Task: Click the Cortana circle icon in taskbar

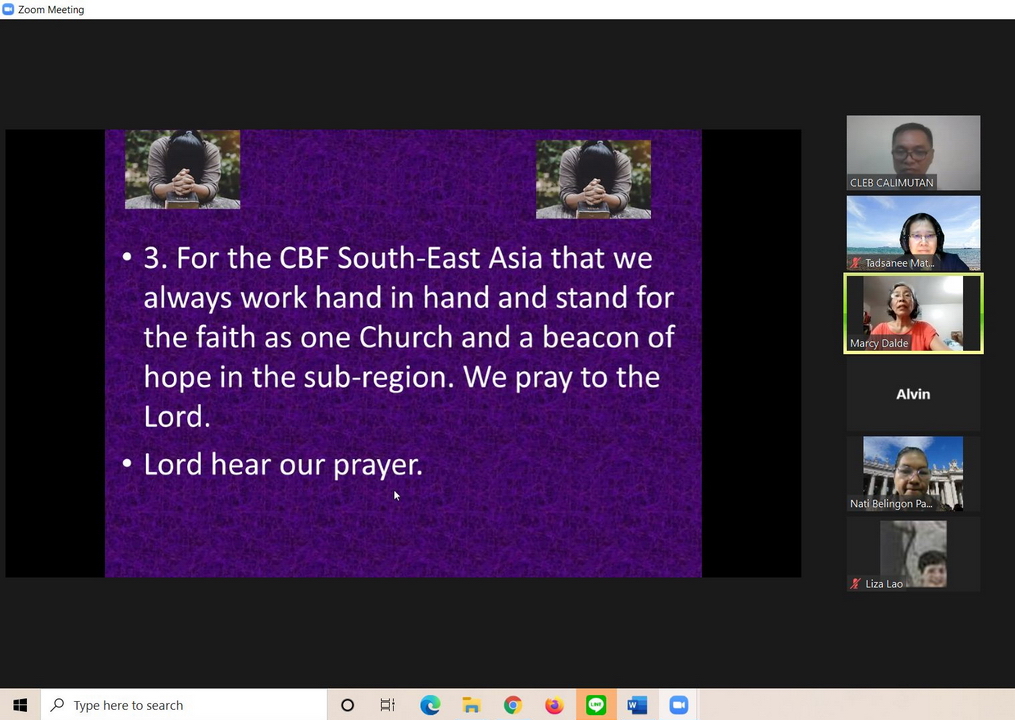Action: pyautogui.click(x=347, y=705)
